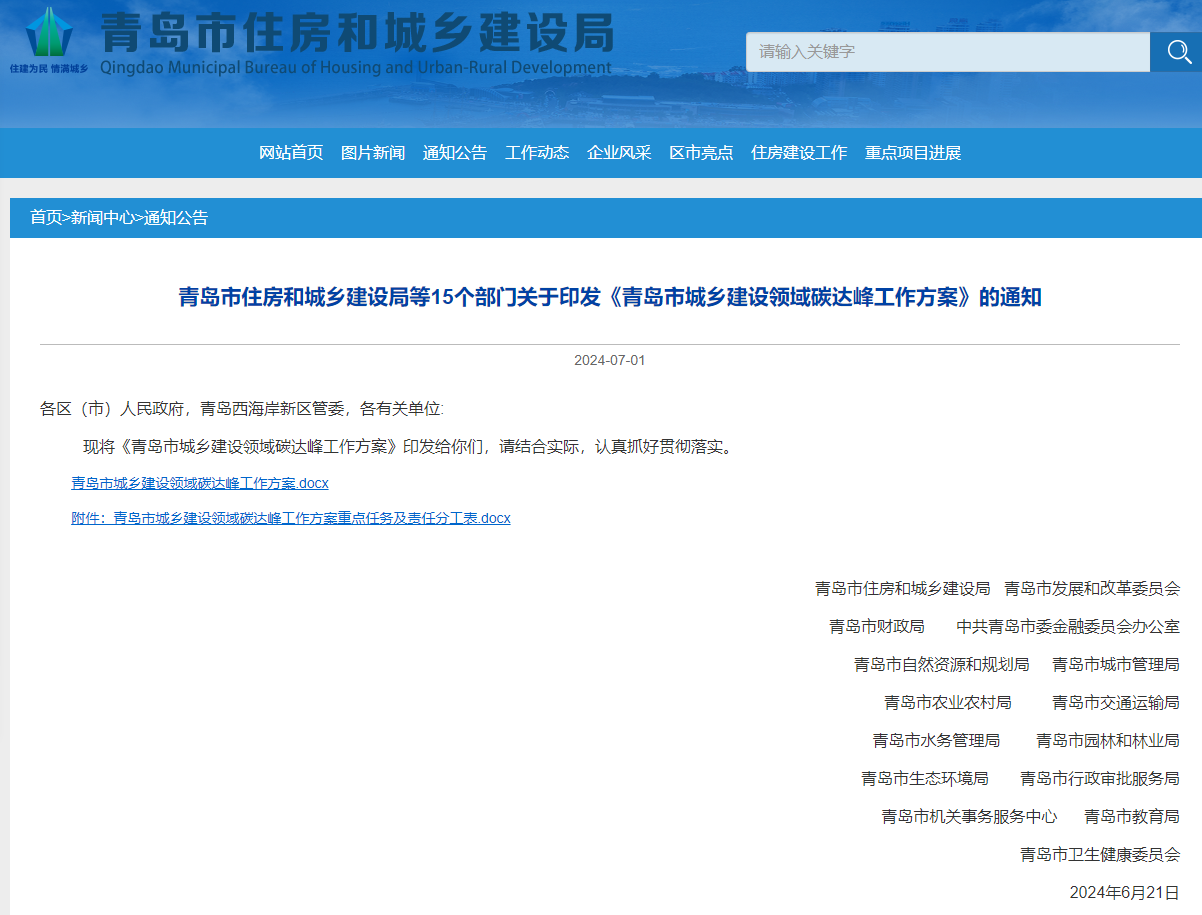Open 重点项目进展 in the nav bar
Viewport: 1202px width, 915px height.
coord(913,153)
